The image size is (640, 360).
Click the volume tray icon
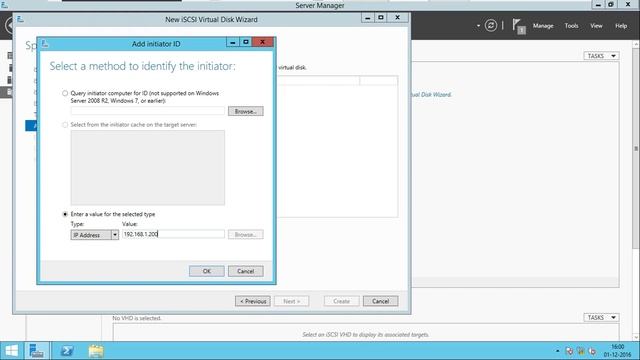(x=592, y=351)
